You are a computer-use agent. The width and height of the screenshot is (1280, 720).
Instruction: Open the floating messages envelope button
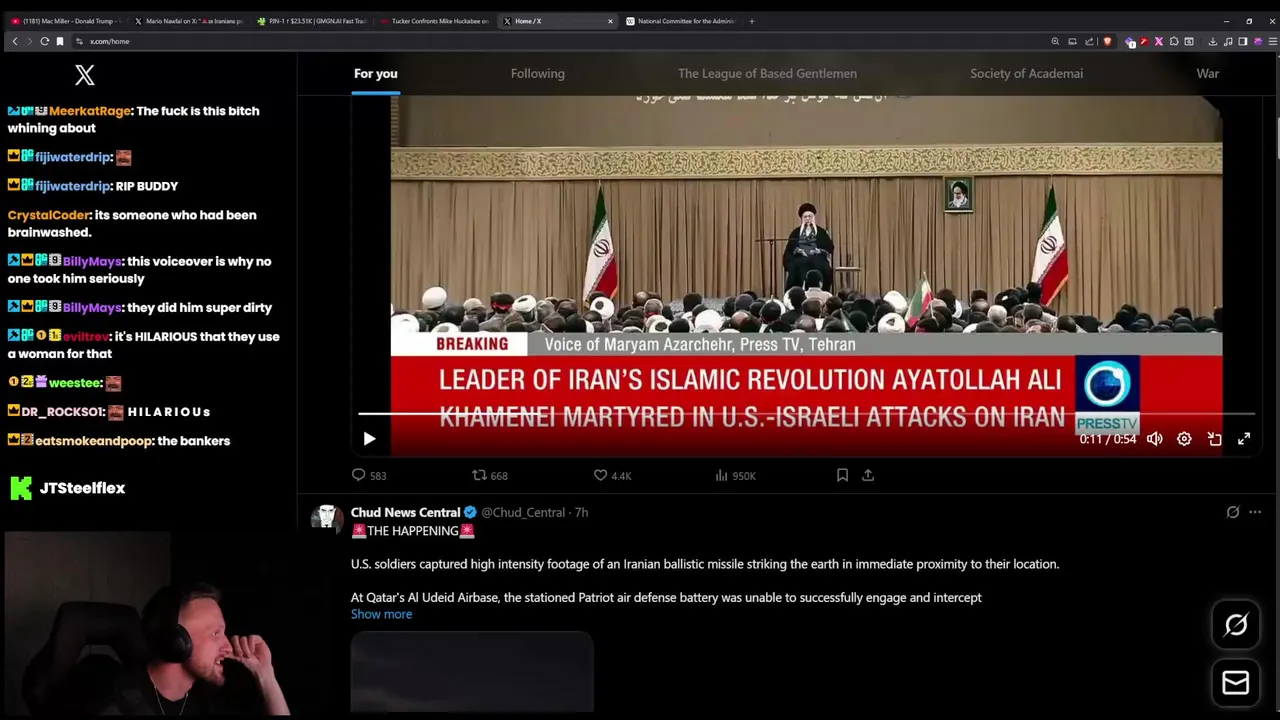[1236, 683]
